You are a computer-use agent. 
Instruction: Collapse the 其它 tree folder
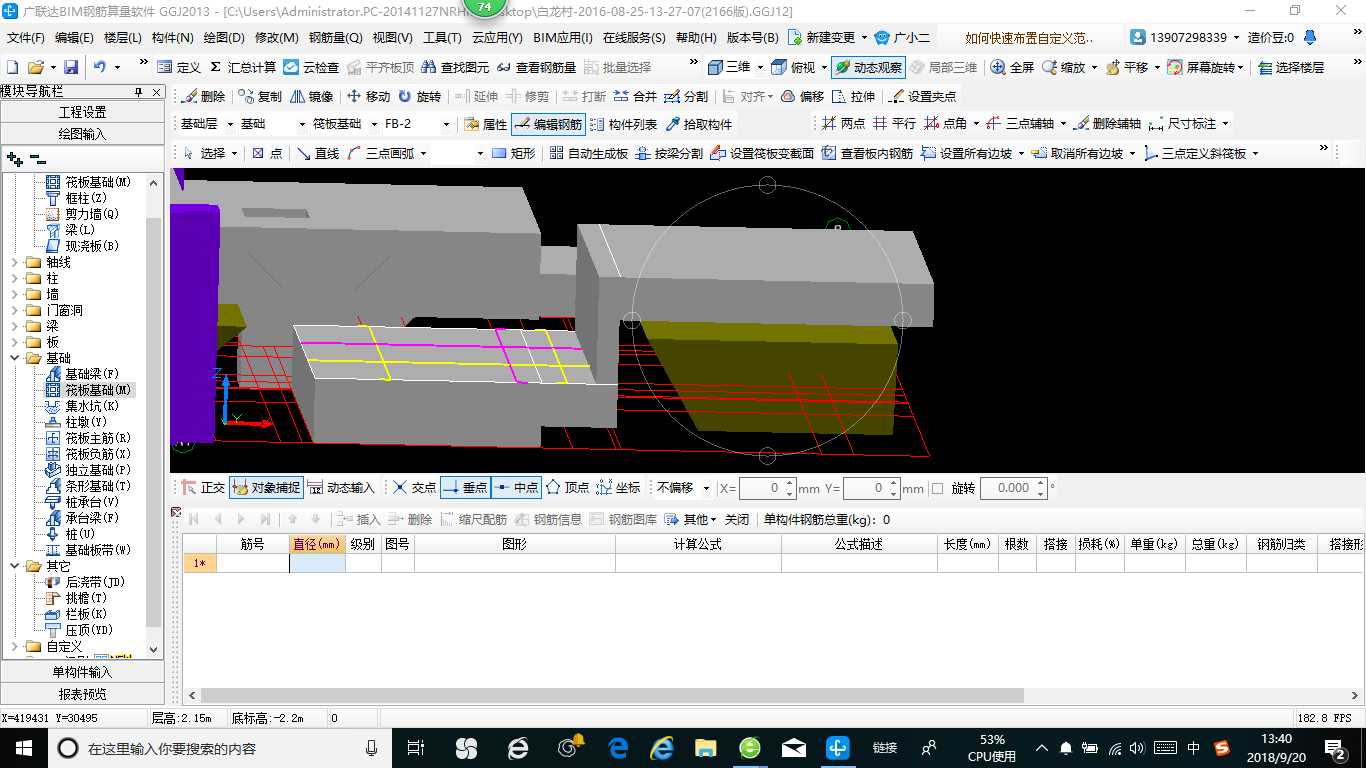pos(14,566)
